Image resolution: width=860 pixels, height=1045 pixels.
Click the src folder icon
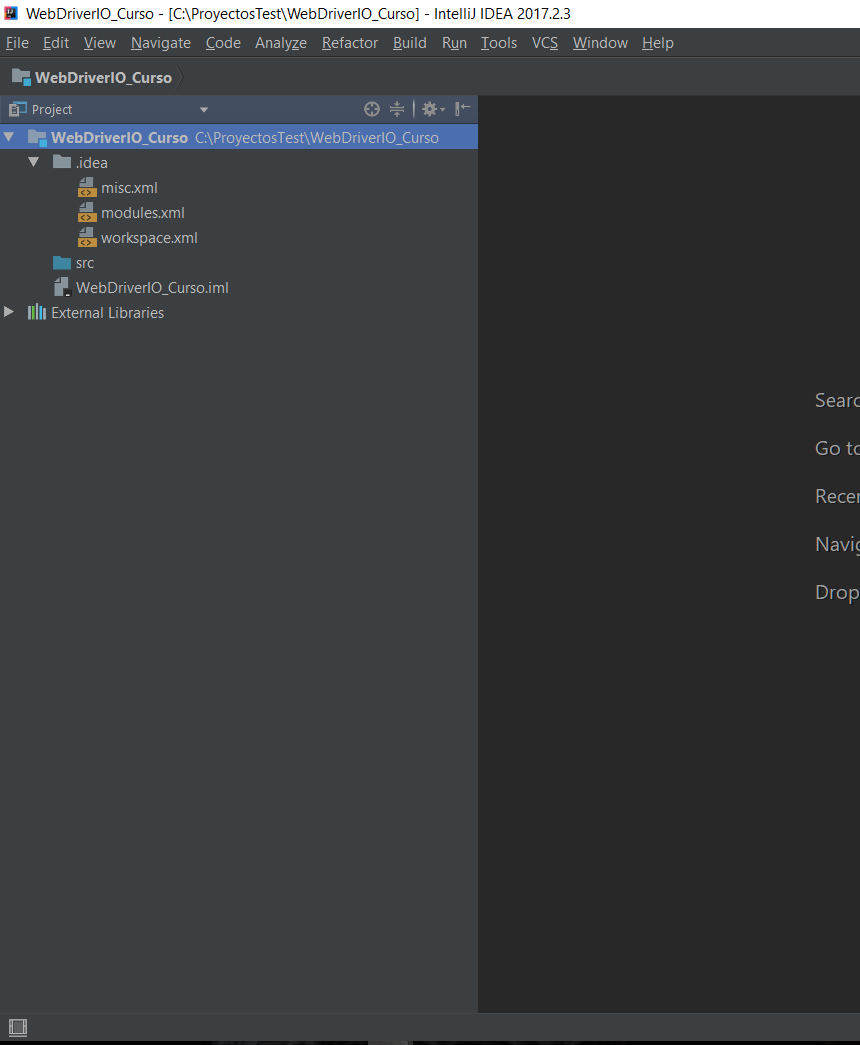62,263
